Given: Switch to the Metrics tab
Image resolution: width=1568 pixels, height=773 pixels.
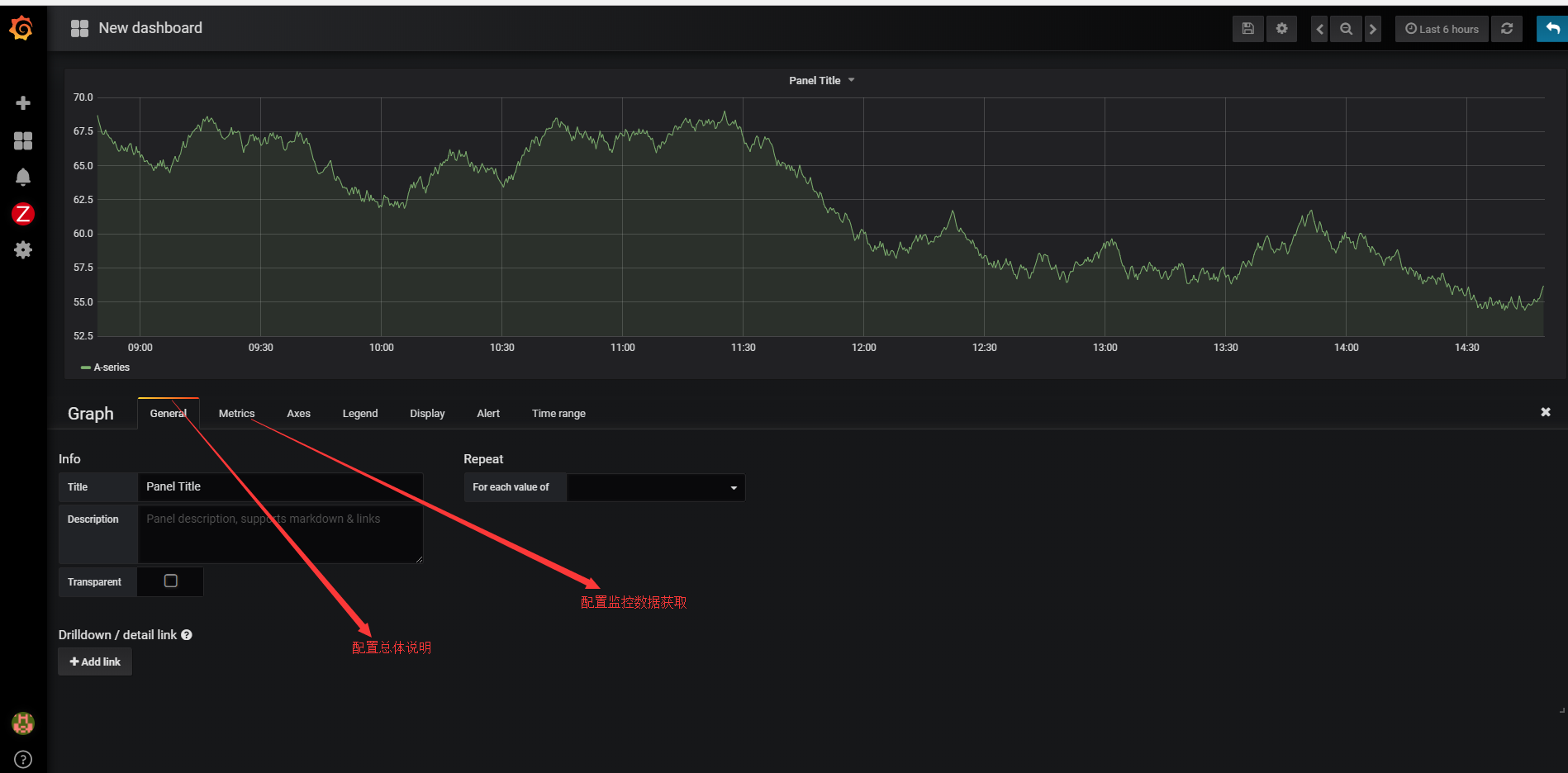Looking at the screenshot, I should click(236, 414).
